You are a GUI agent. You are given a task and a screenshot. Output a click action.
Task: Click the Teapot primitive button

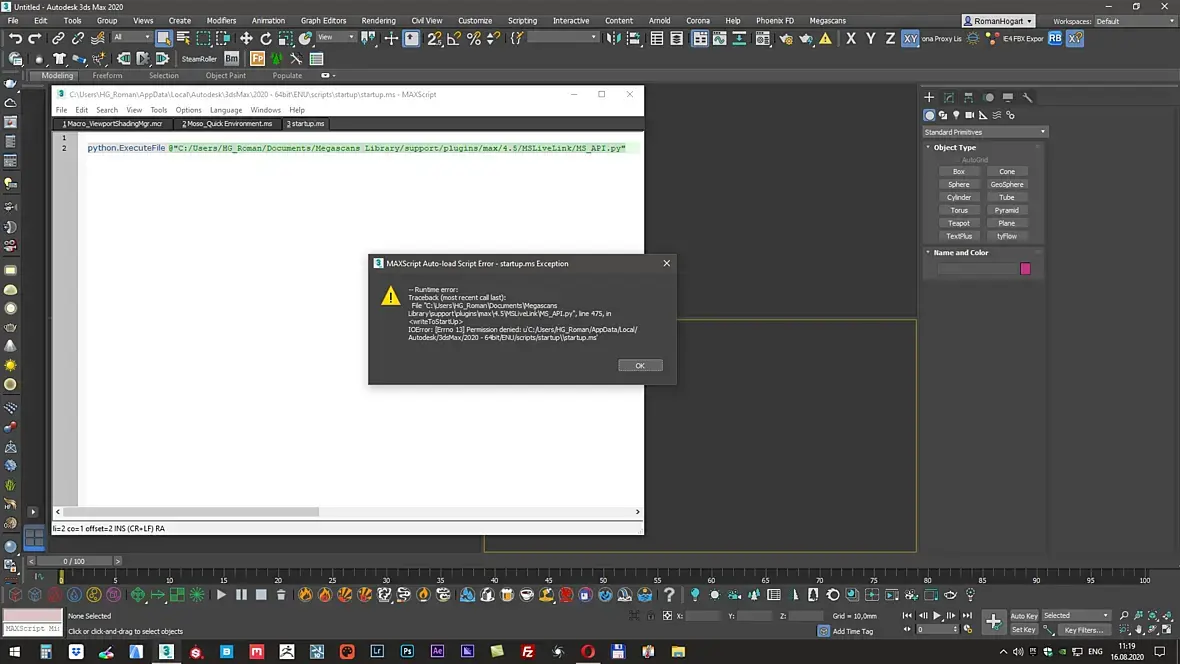958,223
